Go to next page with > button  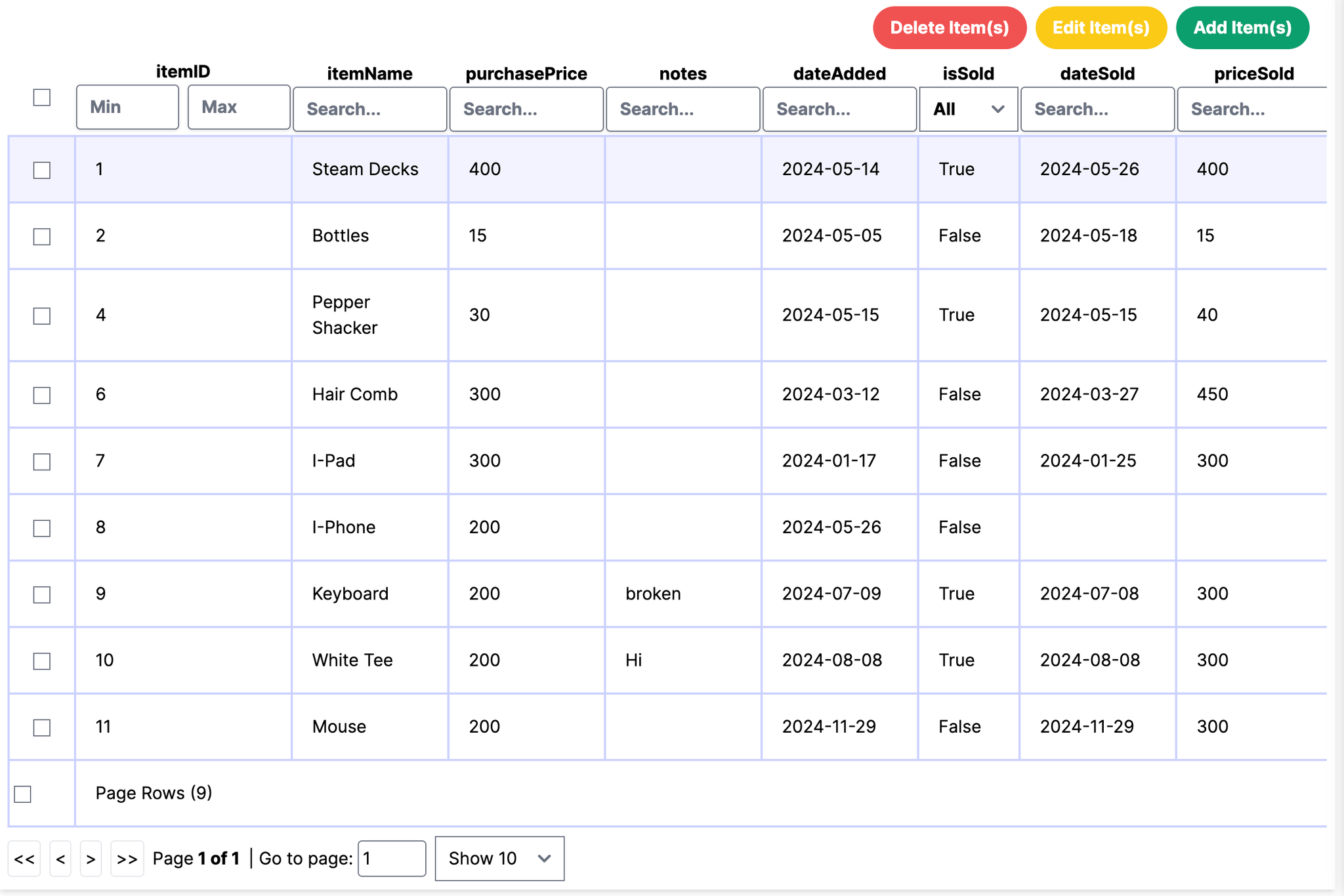(x=91, y=859)
